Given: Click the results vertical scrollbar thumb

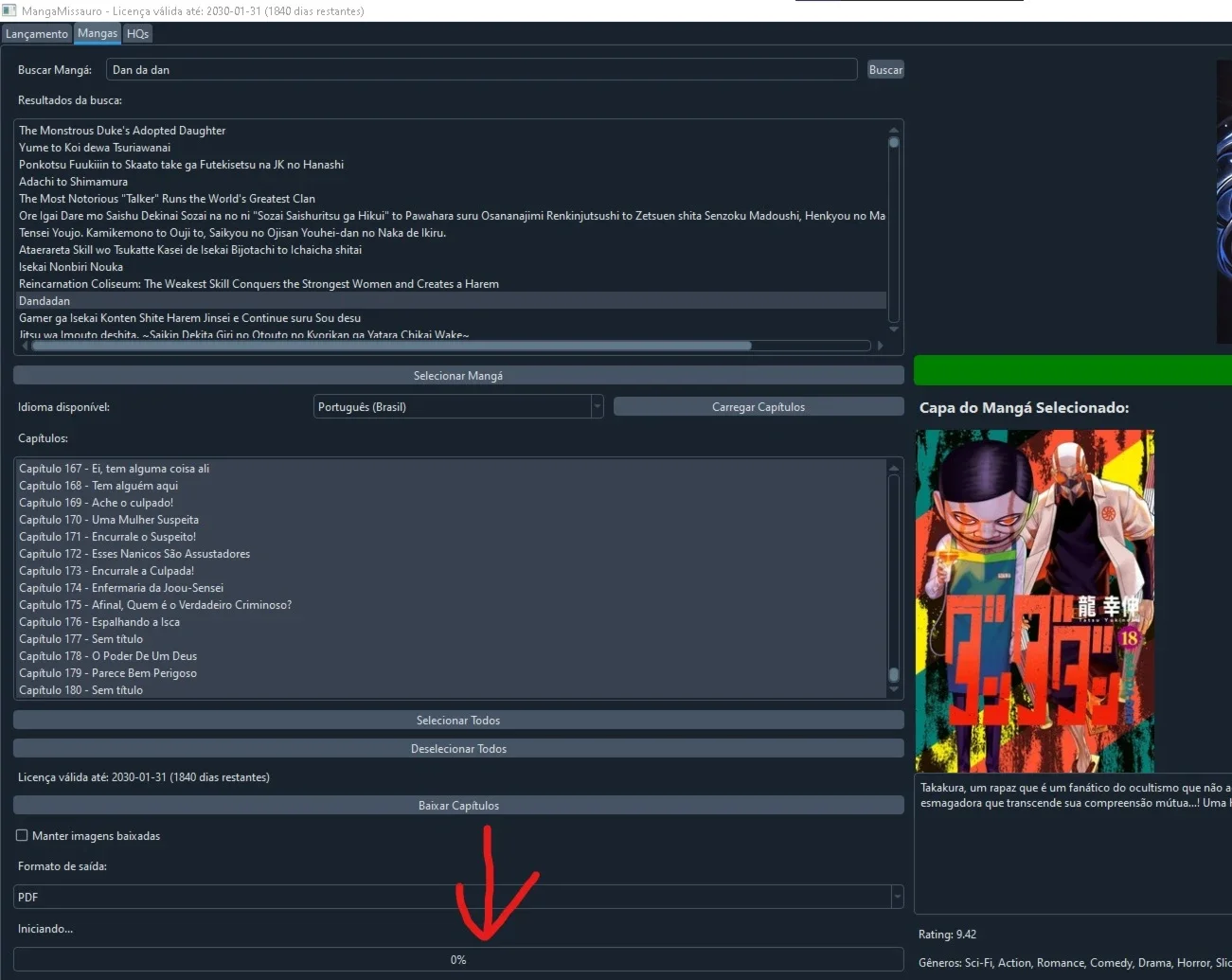Looking at the screenshot, I should click(893, 142).
